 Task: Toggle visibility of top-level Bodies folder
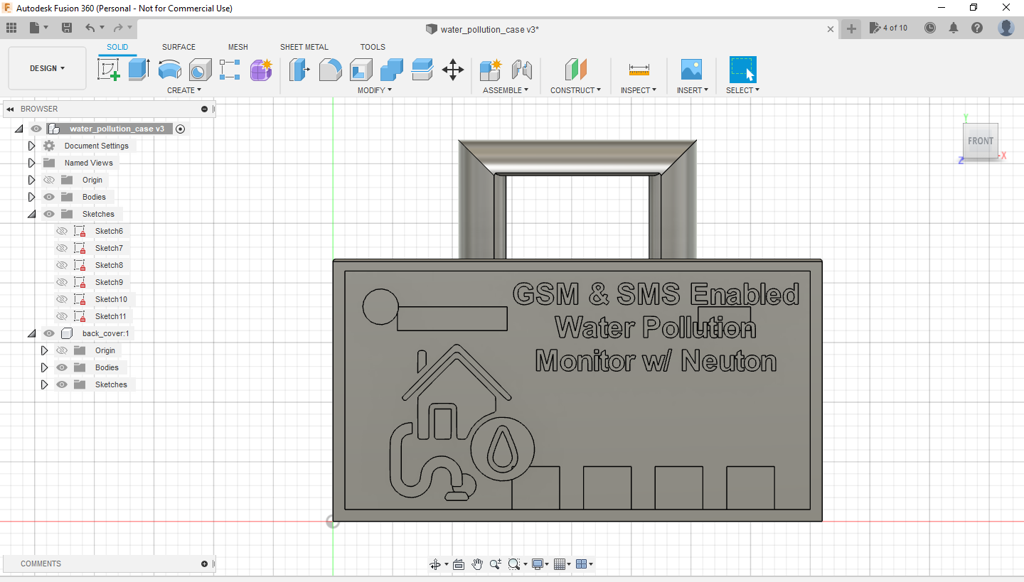[49, 197]
